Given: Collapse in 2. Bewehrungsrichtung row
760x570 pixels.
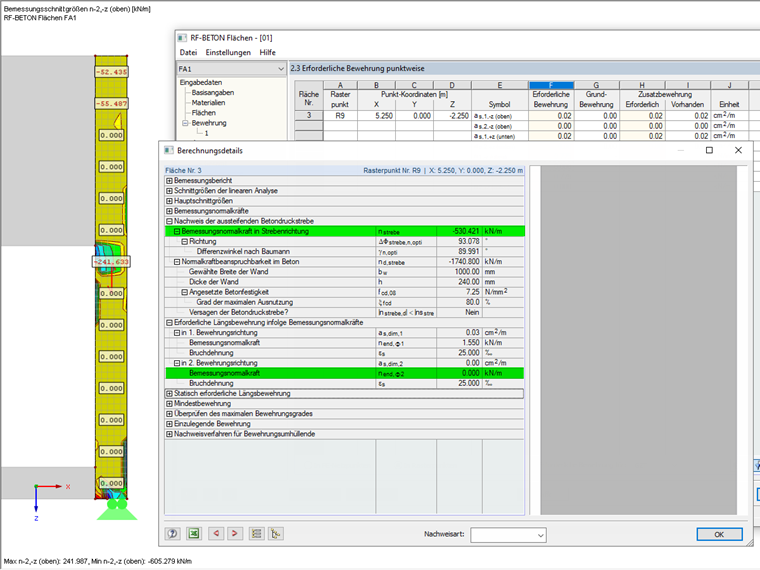Looking at the screenshot, I should 177,363.
